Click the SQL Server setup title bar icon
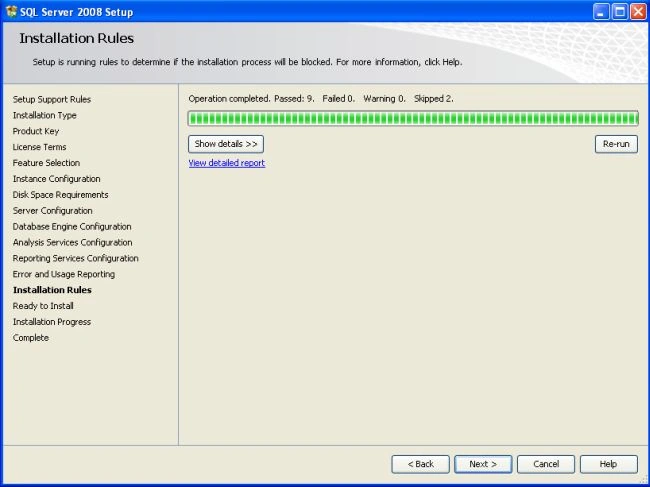Screen dimensions: 650x487 click(x=11, y=11)
